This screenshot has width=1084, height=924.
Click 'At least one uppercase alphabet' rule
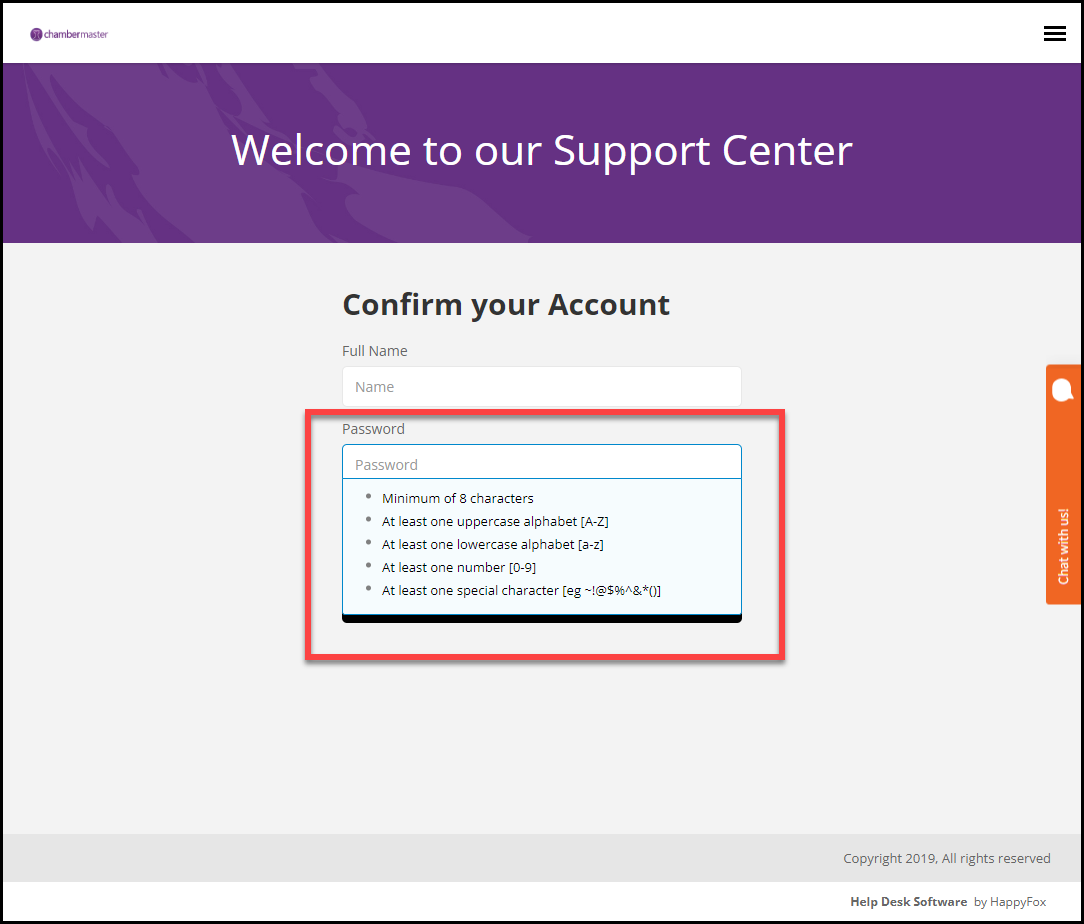tap(495, 521)
